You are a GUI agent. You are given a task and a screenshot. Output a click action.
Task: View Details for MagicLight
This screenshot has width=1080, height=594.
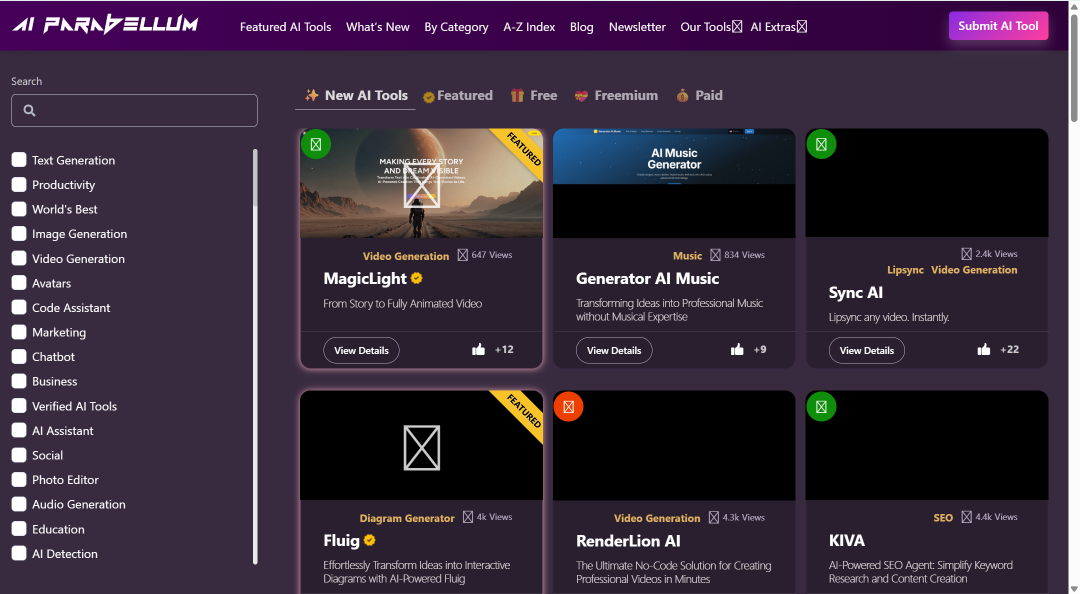pos(362,350)
